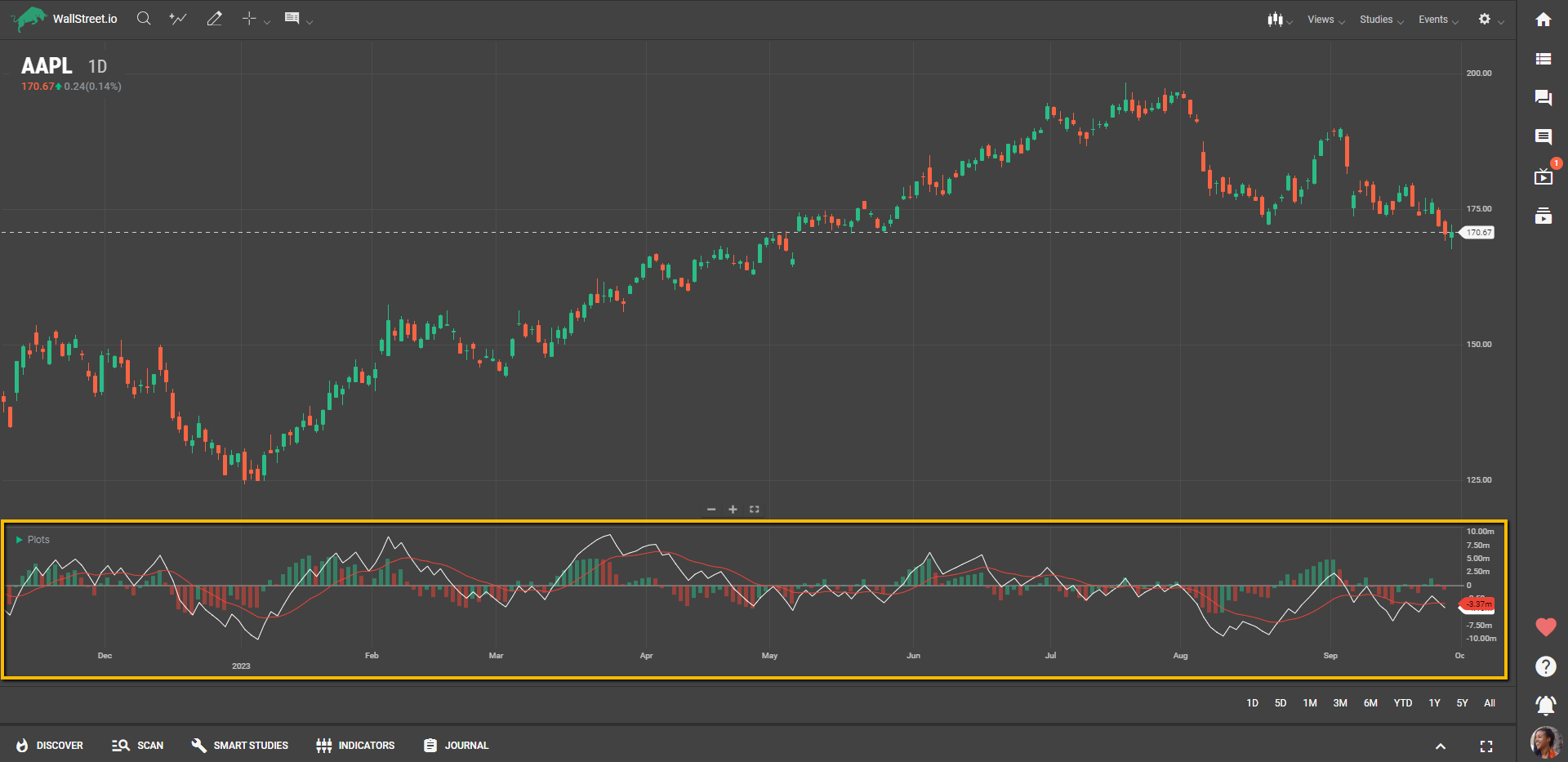The image size is (1568, 762).
Task: Select 1M time range
Action: point(1310,703)
